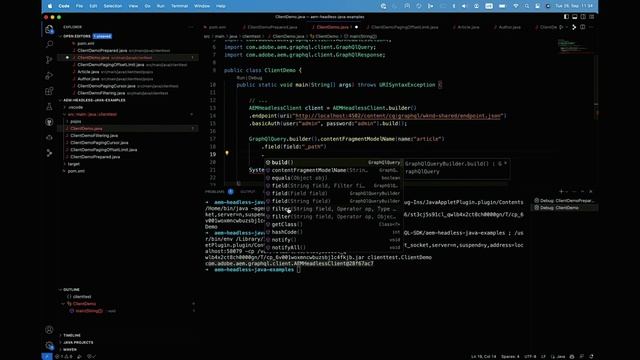
Task: Change Spaces: 4 indentation in status bar
Action: click(510, 356)
